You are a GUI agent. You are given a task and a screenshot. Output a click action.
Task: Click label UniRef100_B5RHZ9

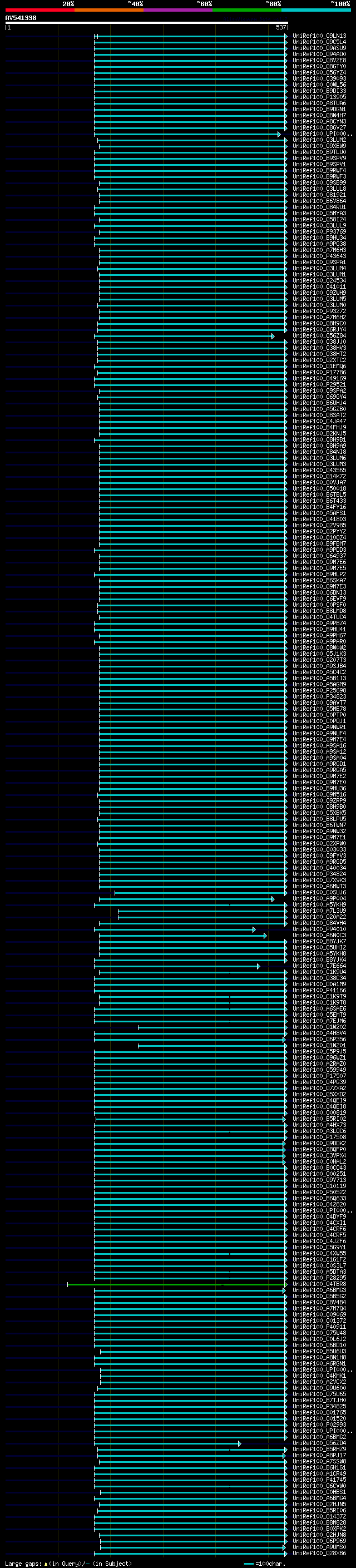point(319,1450)
